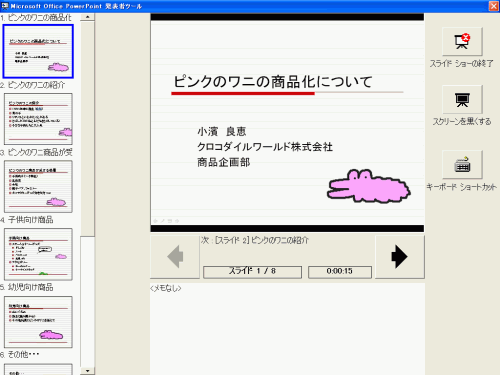Click the presenter name 小濱 良恵

[x=222, y=131]
